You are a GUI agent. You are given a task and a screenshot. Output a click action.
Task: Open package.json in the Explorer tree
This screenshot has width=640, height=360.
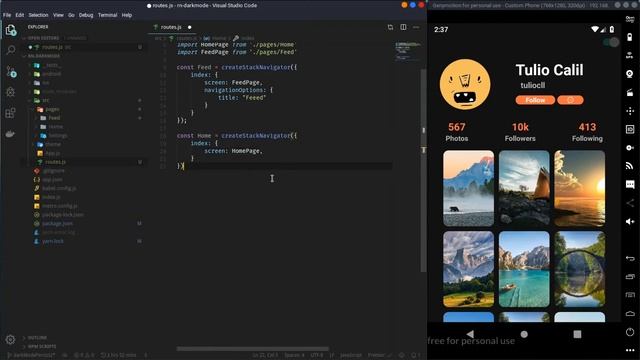[x=58, y=224]
